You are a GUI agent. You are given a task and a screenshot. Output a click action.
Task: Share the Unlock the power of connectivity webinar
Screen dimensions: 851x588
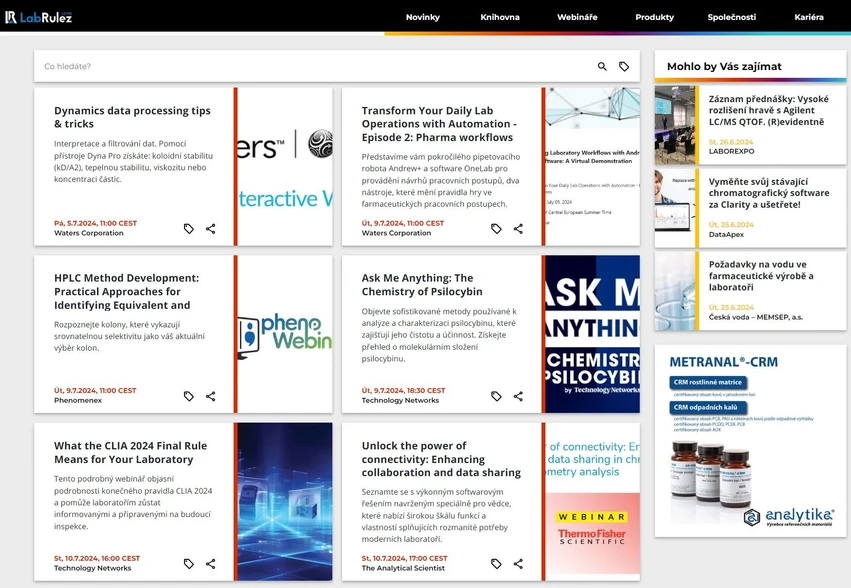(x=518, y=564)
